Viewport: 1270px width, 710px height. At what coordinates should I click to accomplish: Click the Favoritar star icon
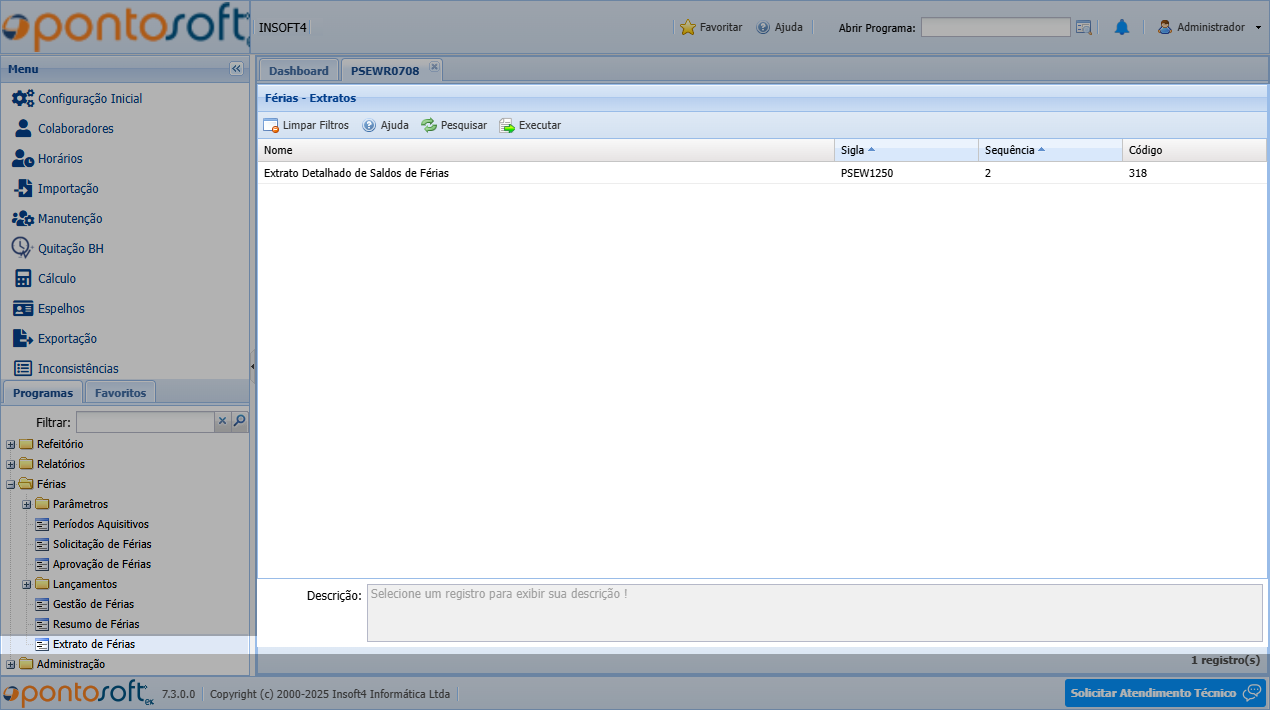coord(688,28)
